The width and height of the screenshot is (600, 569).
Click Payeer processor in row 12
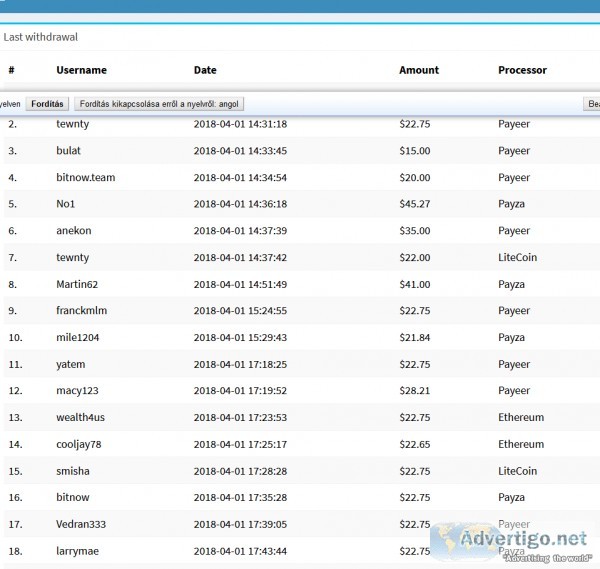[x=514, y=390]
